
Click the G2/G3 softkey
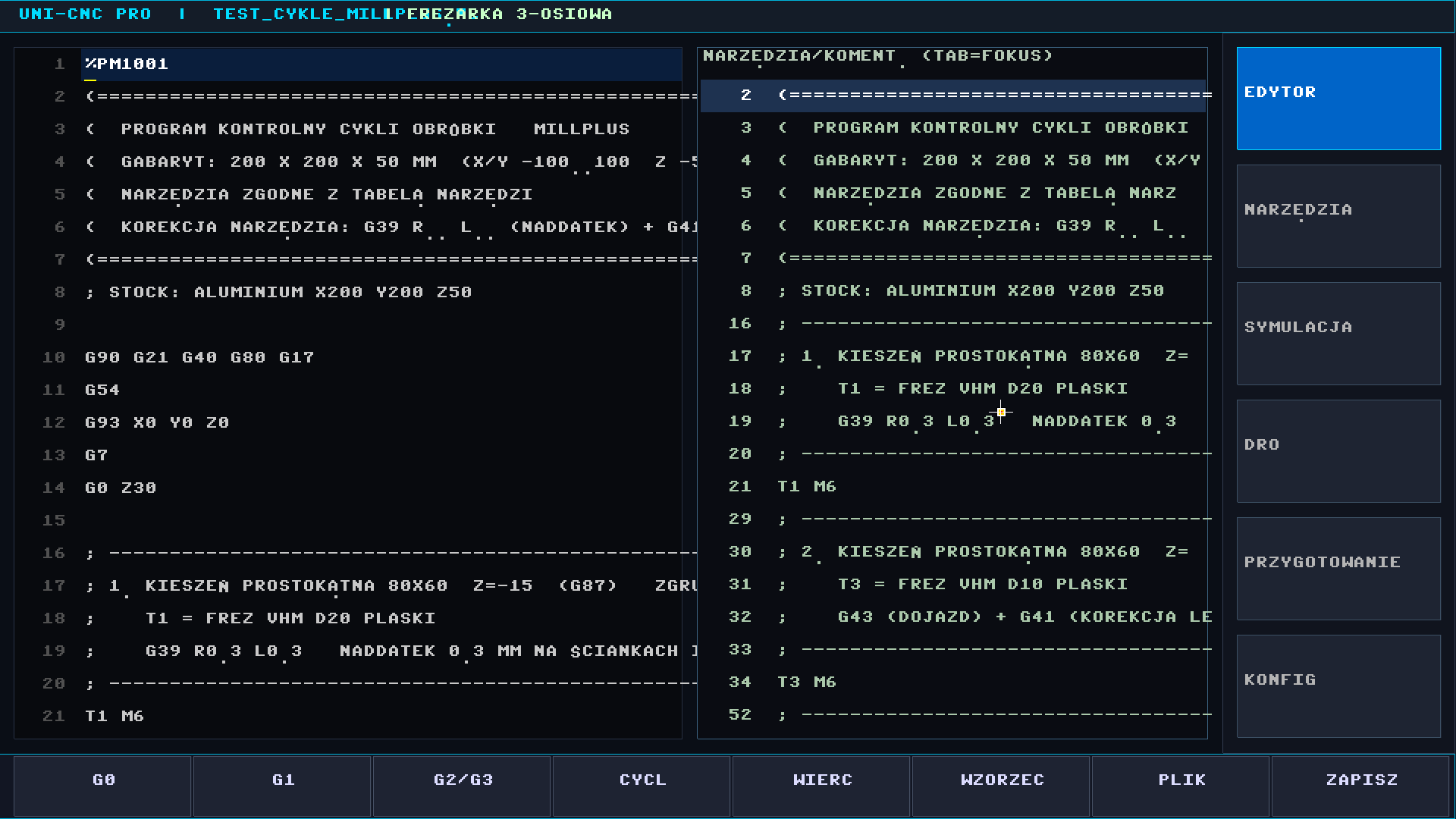[463, 786]
